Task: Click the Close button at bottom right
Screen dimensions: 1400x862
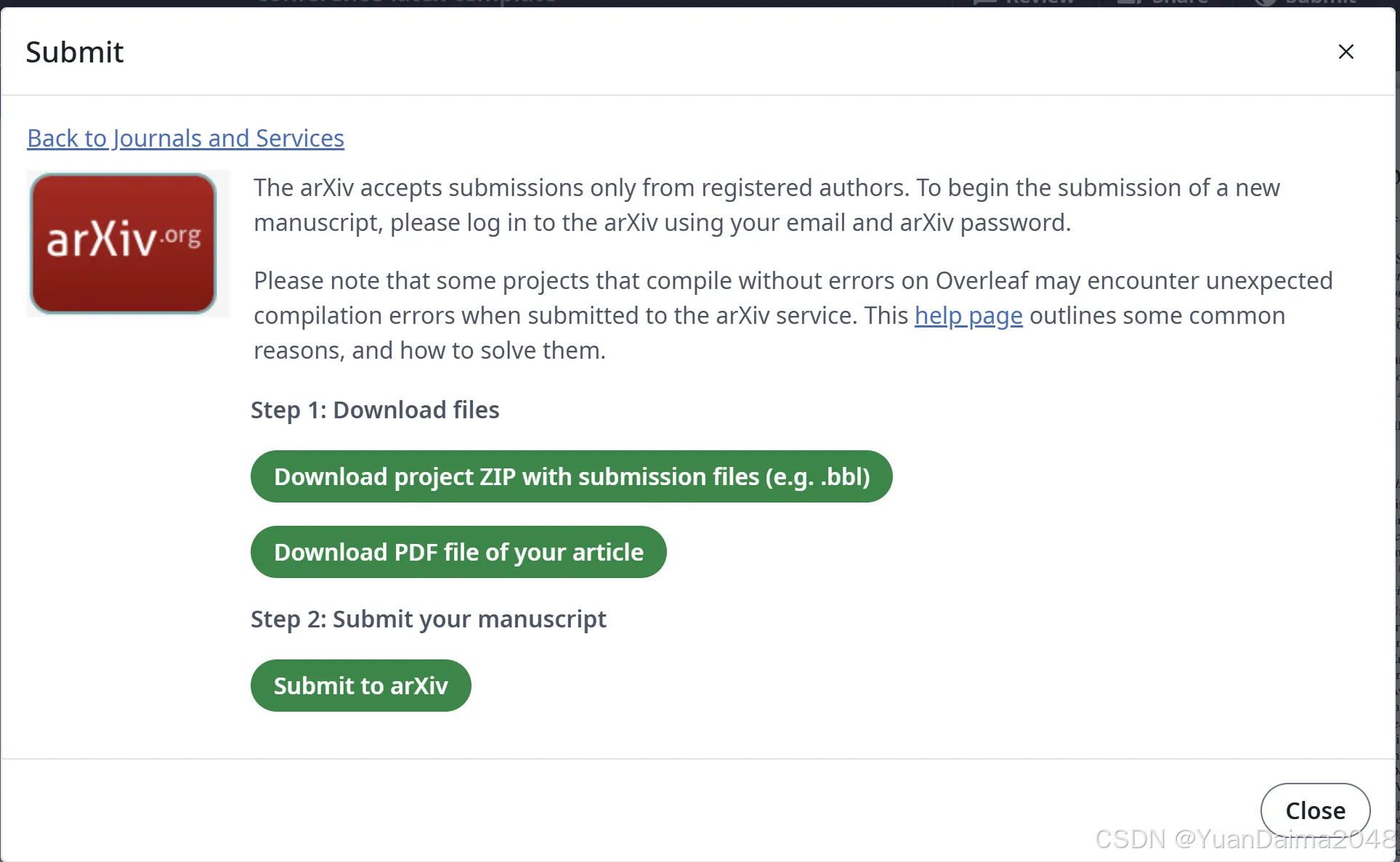Action: click(1316, 810)
